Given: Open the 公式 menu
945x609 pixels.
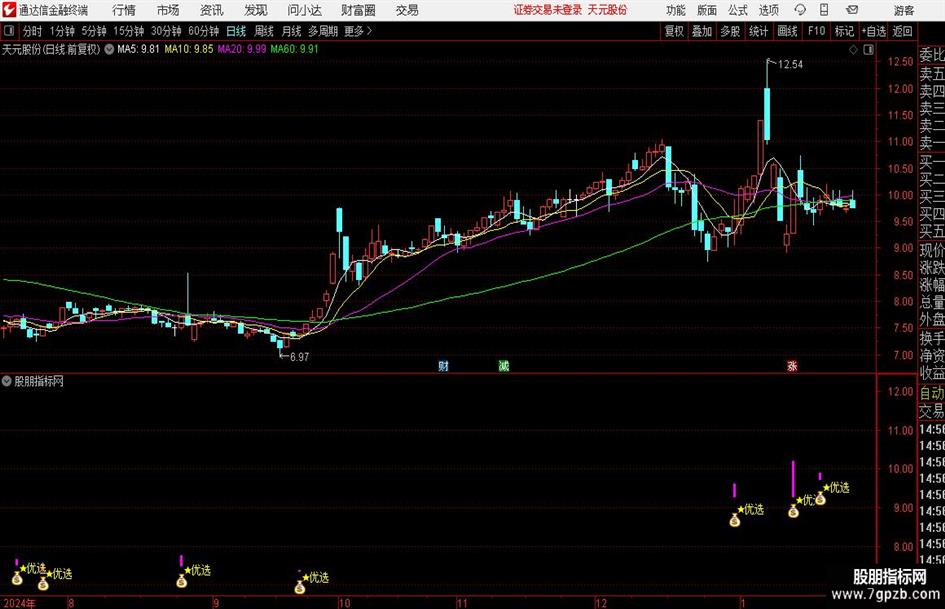Looking at the screenshot, I should 738,10.
